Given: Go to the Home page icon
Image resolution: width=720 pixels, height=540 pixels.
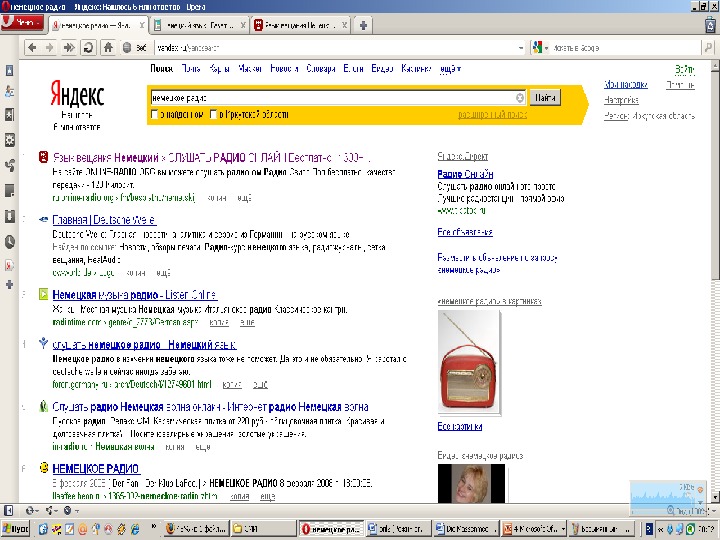Looking at the screenshot, I should (x=108, y=47).
